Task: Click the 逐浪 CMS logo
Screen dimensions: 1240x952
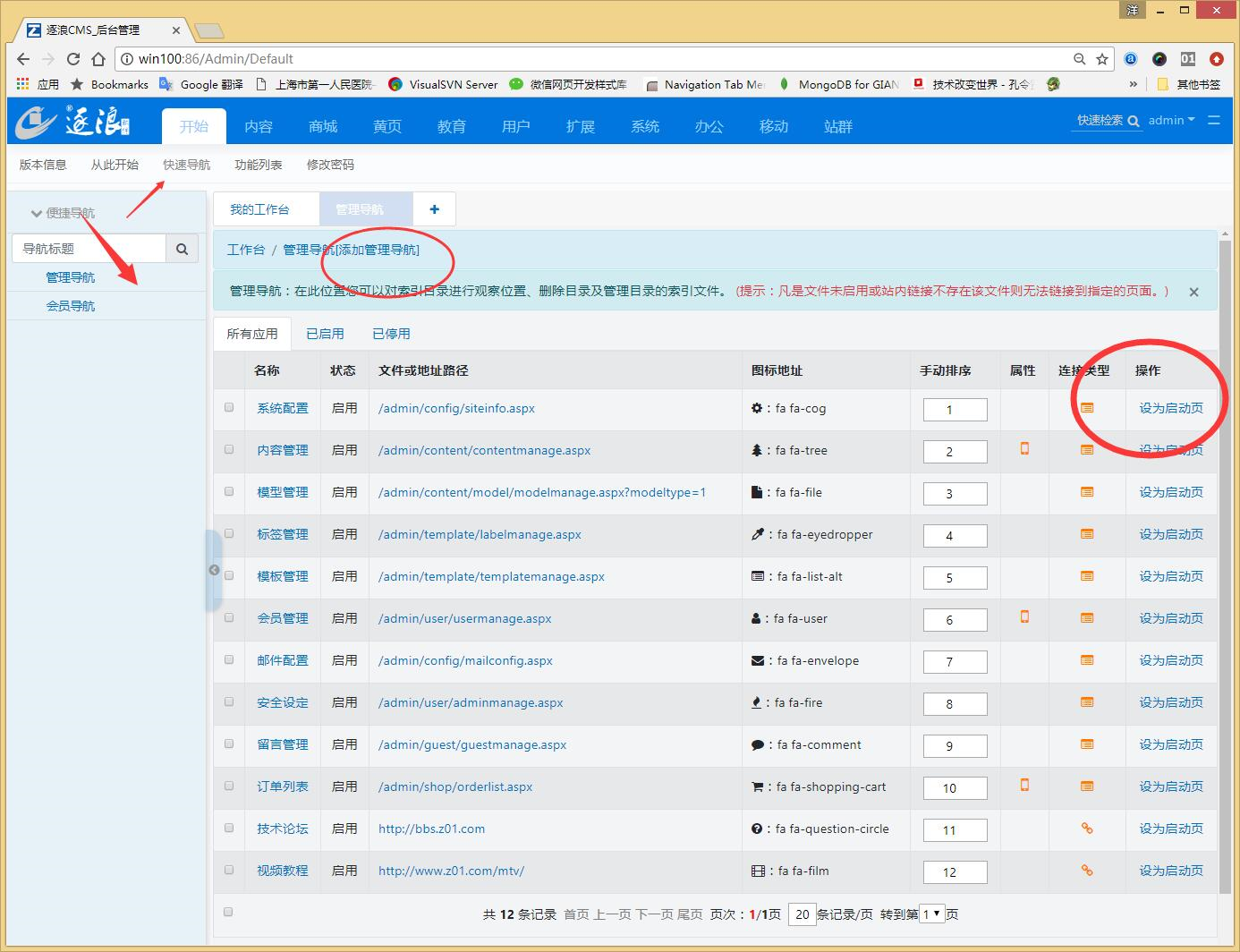Action: click(73, 121)
